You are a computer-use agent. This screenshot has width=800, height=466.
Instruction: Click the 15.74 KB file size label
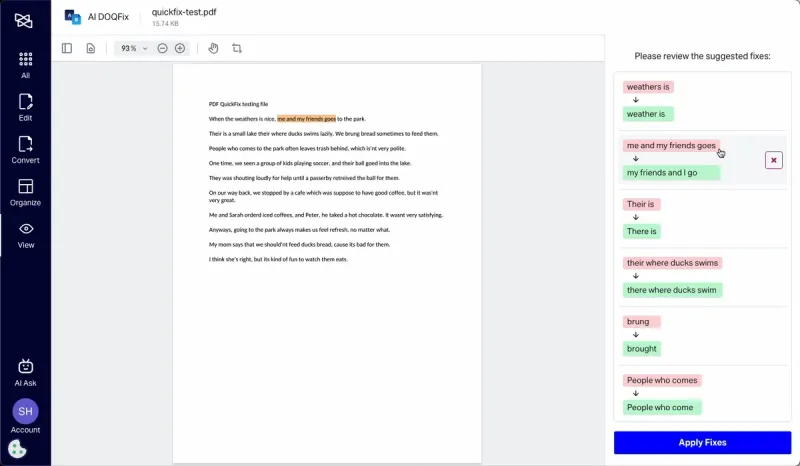click(x=165, y=23)
